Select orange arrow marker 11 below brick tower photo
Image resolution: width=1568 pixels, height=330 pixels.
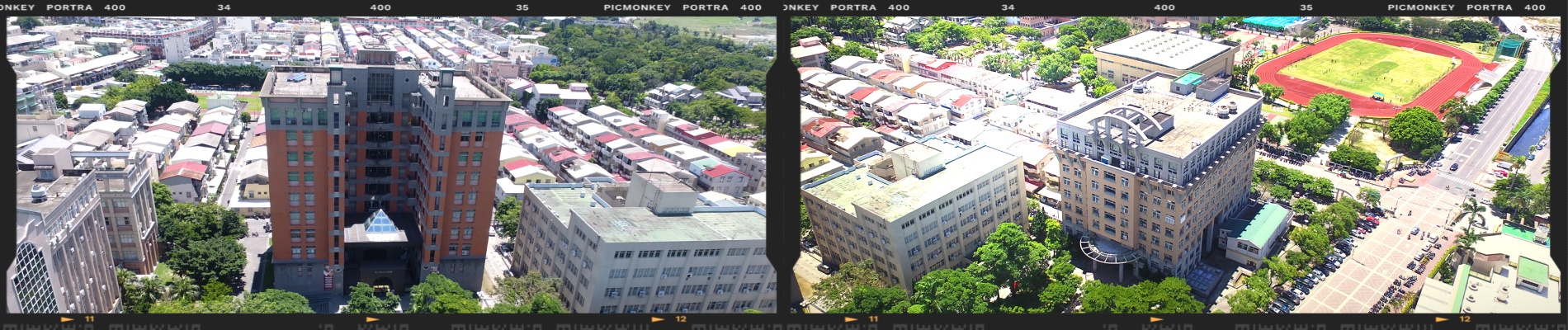[x=79, y=319]
